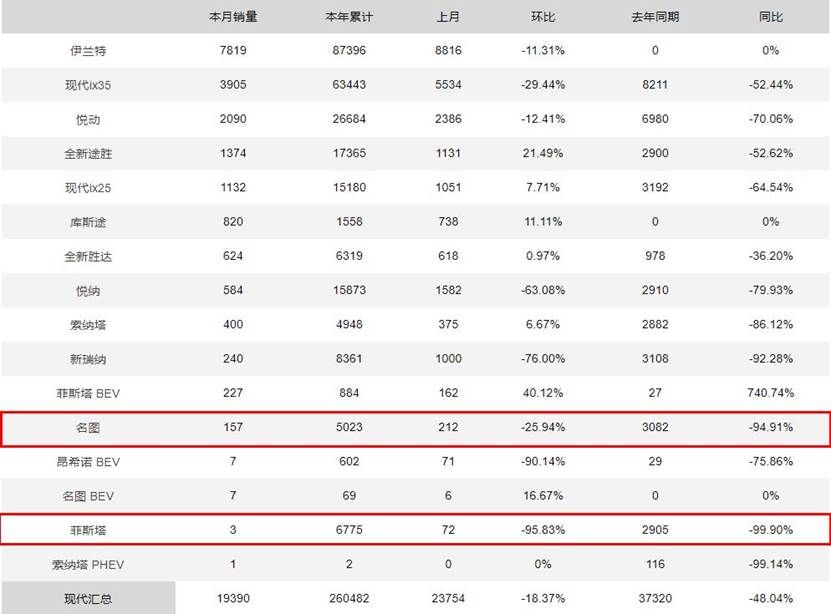This screenshot has height=614, width=831.
Task: Select the 现代ix35 row label
Action: pyautogui.click(x=88, y=85)
